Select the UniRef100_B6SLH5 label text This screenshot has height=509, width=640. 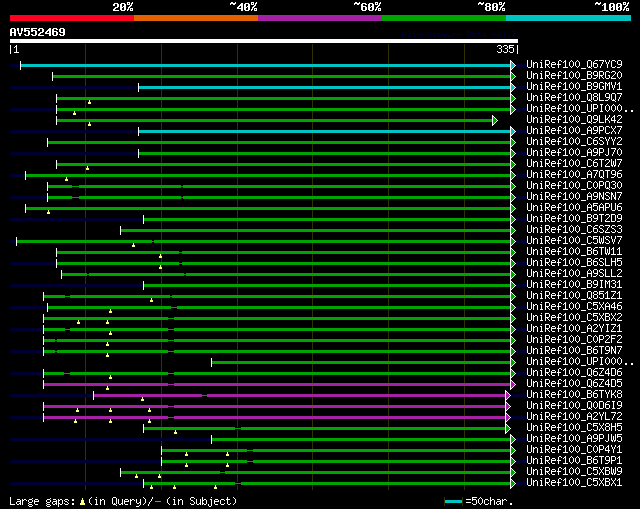click(x=574, y=263)
